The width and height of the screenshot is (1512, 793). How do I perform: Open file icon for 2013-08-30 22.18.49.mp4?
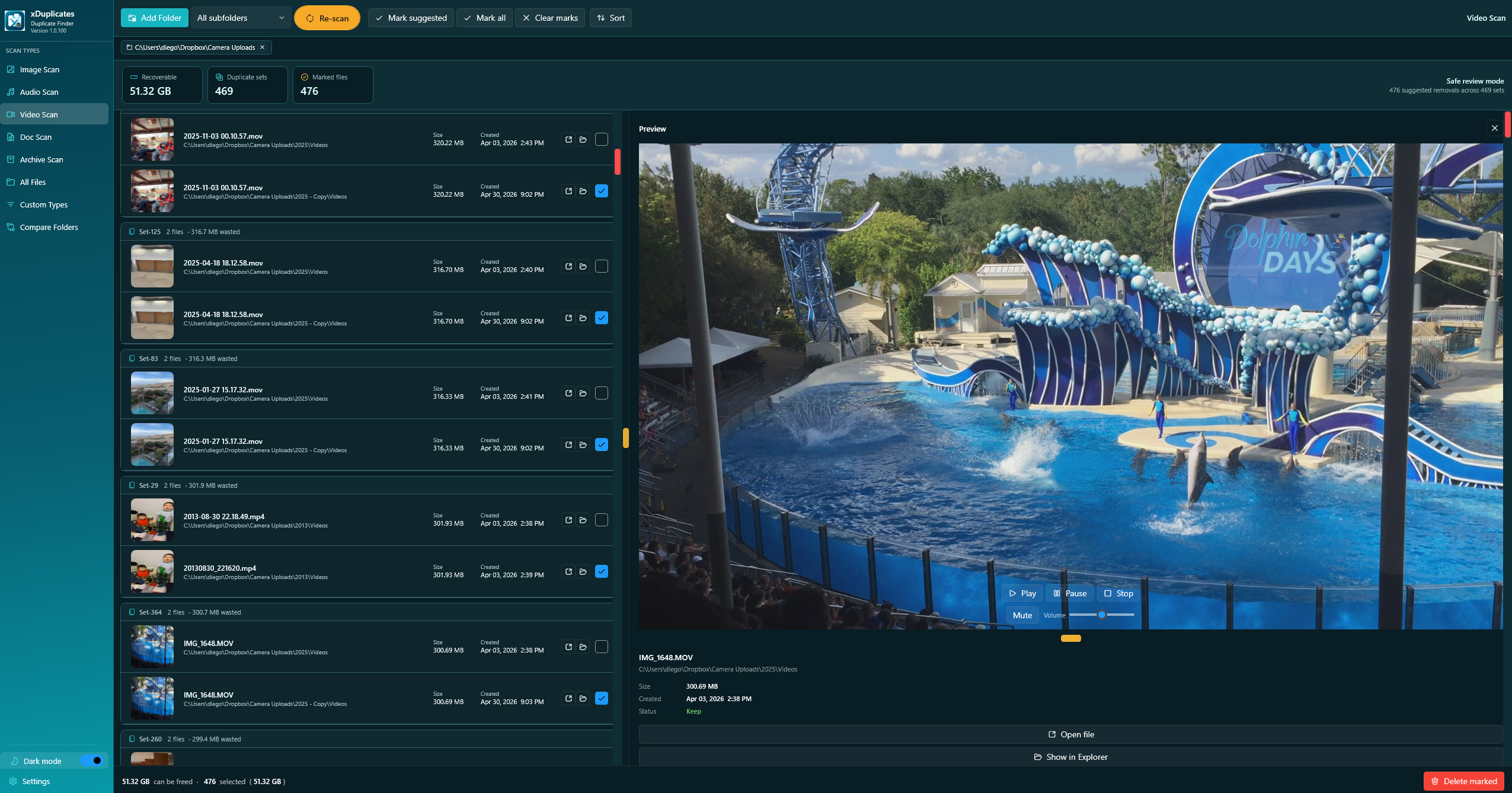tap(568, 520)
